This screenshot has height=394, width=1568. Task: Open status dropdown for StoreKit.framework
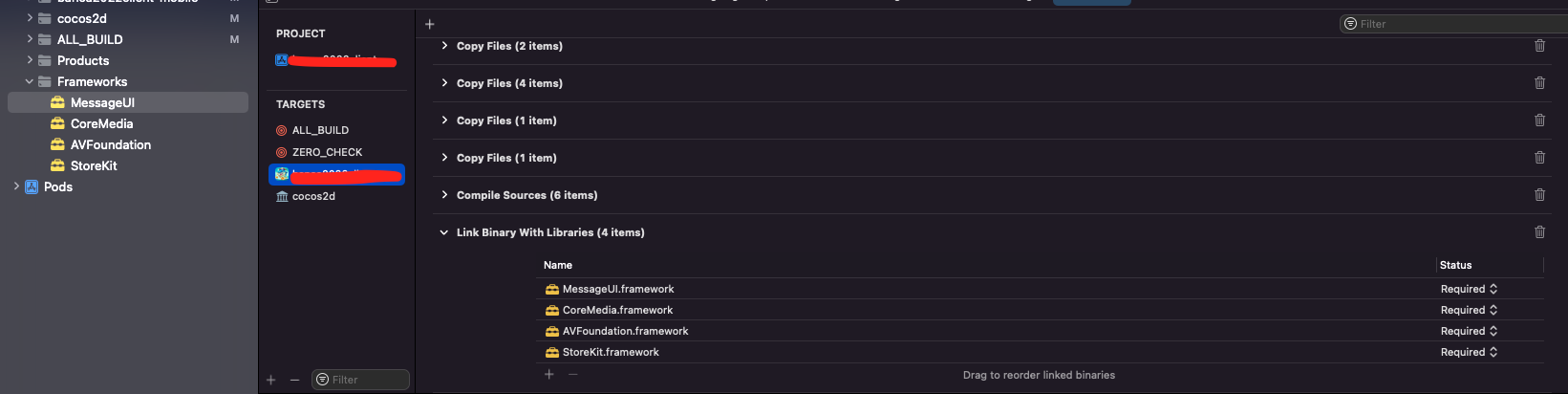[1469, 352]
